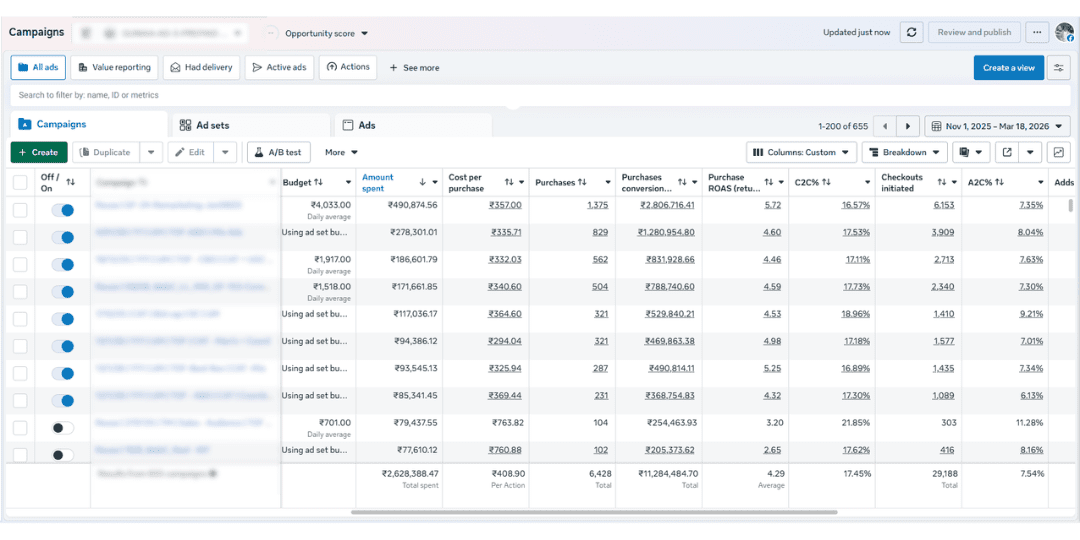Click the charts panel icon
This screenshot has height=540, width=1080.
point(1058,152)
